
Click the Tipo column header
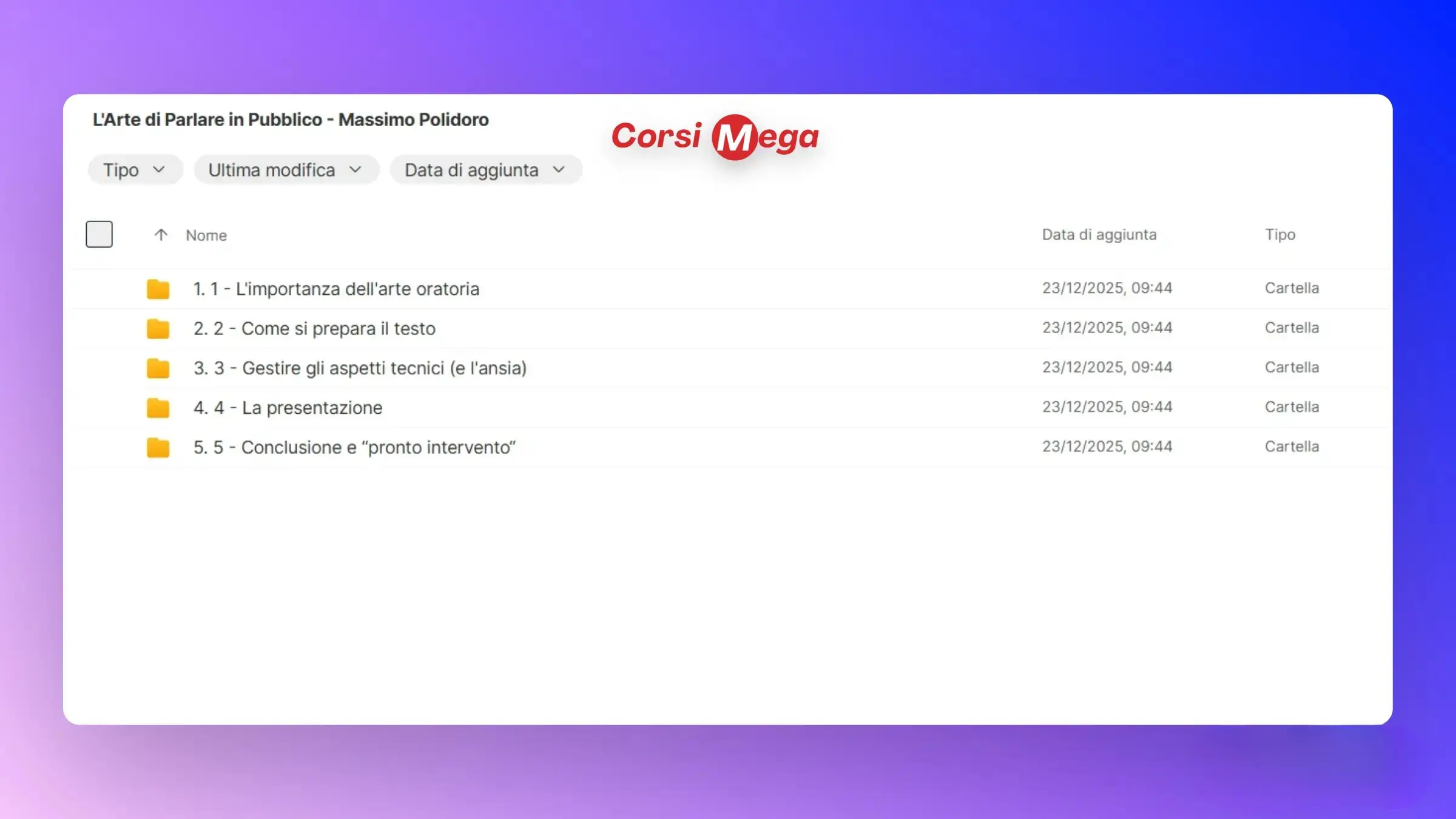point(1279,235)
